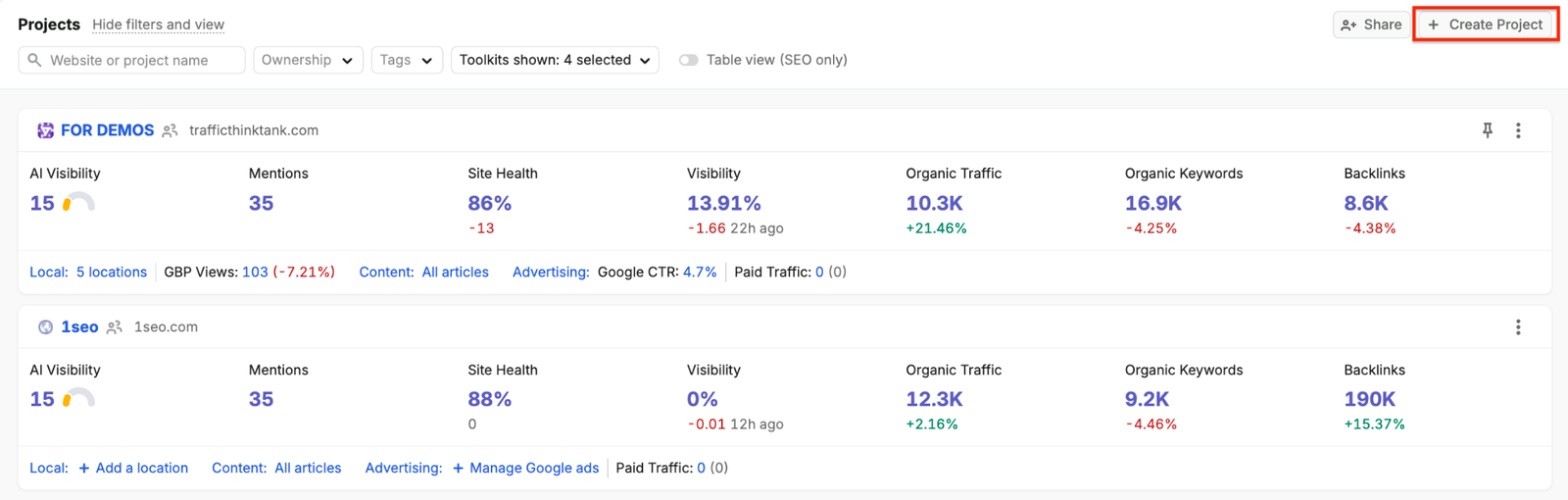Click the FOR DEMOS project logo icon
Viewport: 1568px width, 500px height.
pos(45,130)
